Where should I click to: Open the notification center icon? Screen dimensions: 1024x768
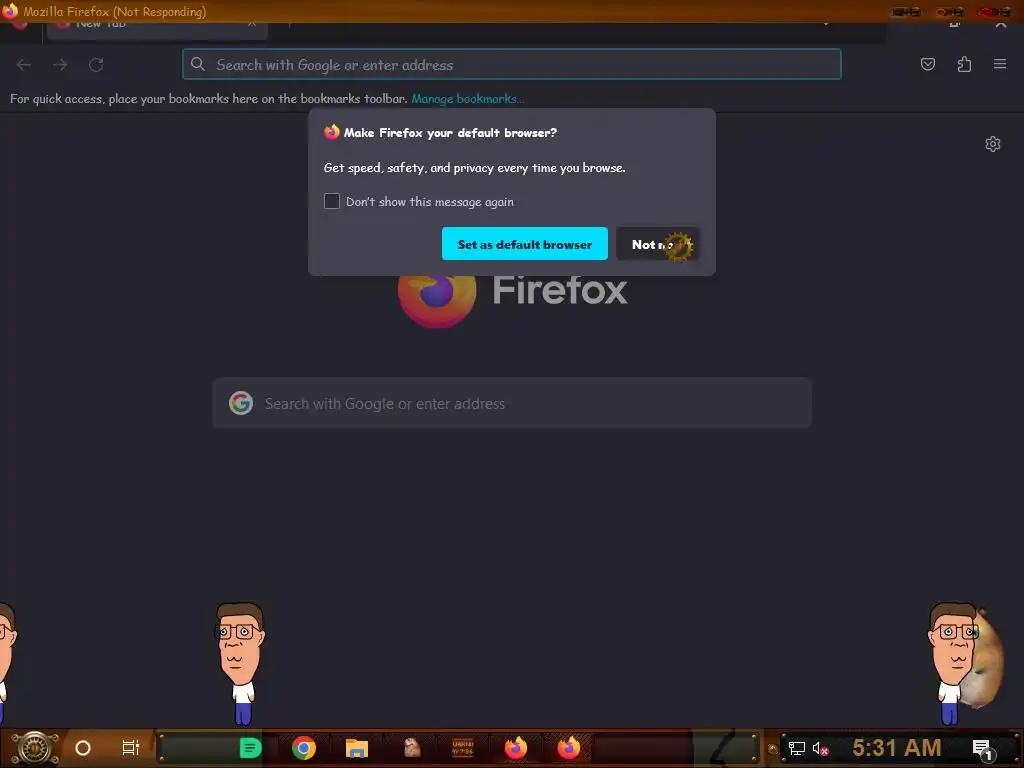982,748
